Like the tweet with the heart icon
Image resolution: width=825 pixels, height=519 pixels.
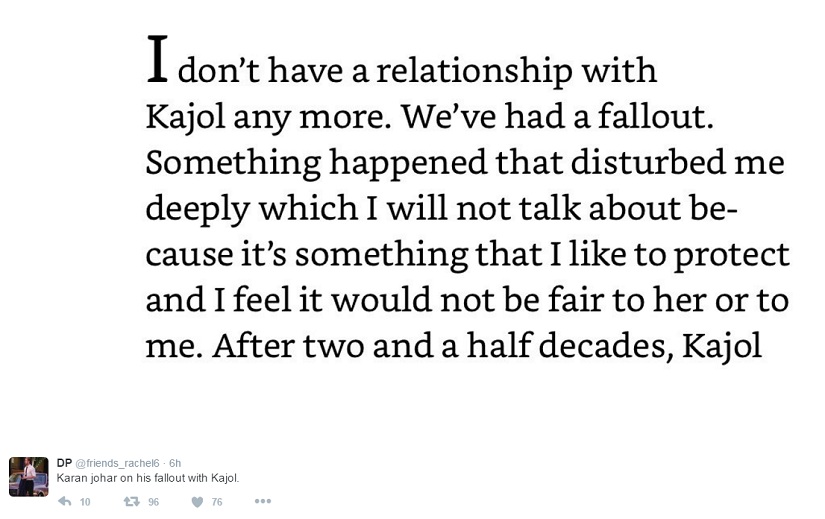coord(197,501)
